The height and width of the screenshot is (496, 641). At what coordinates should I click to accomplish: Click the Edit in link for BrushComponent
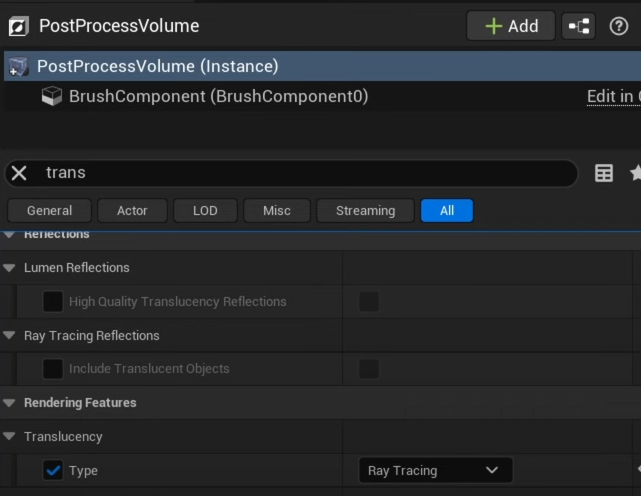point(611,96)
